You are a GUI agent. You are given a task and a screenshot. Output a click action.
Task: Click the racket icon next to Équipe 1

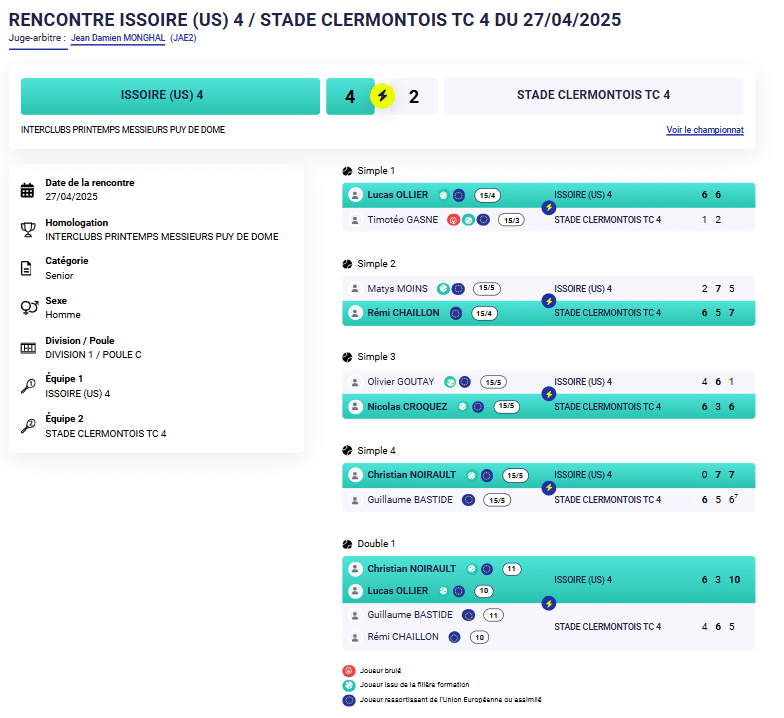28,386
